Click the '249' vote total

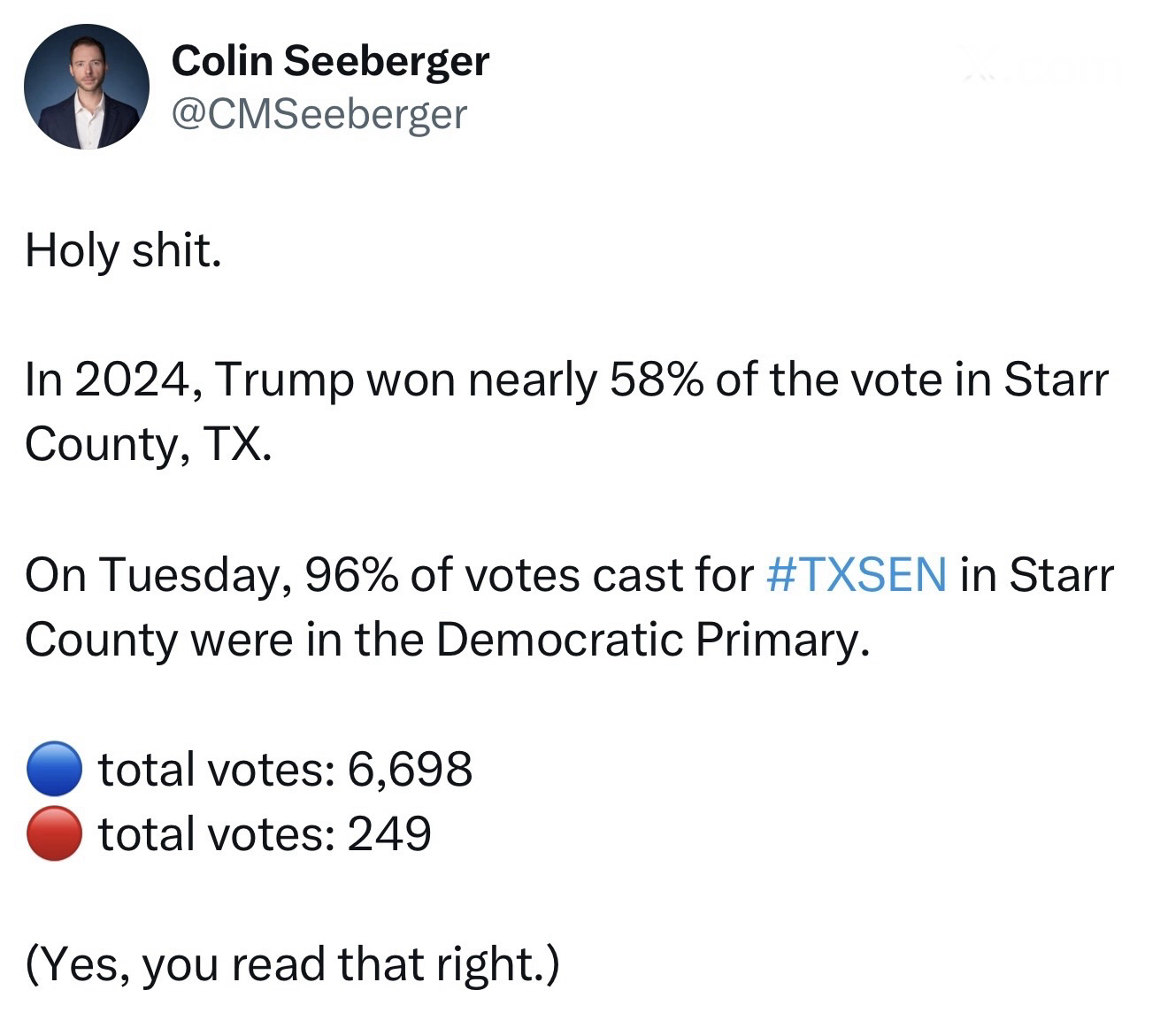point(388,833)
